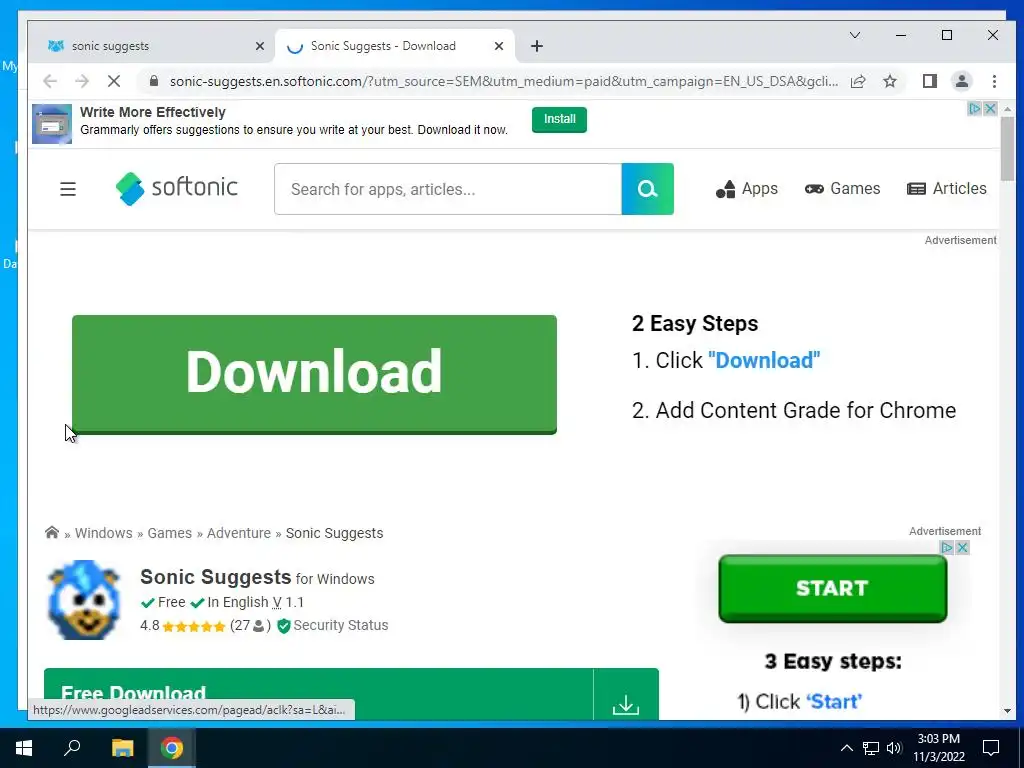Close the START sidebar ad with X

point(962,547)
